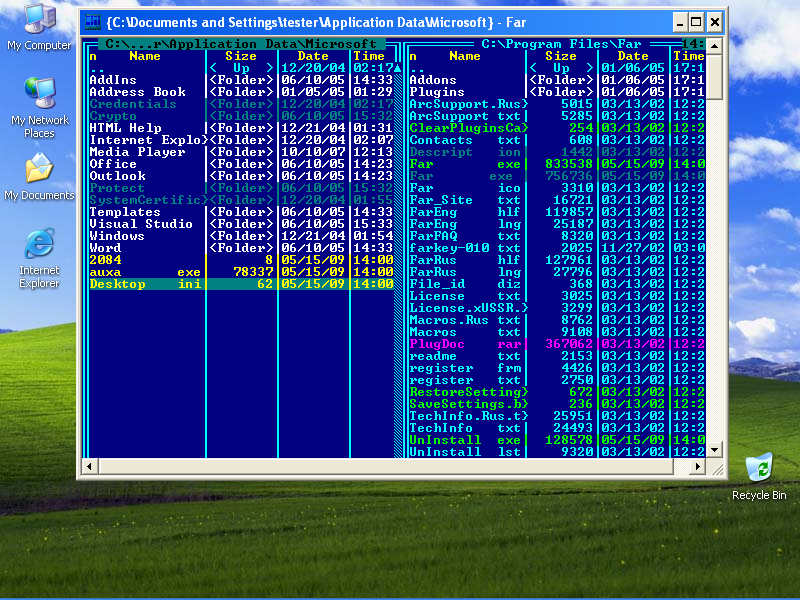Select the Far ico file

coord(557,188)
